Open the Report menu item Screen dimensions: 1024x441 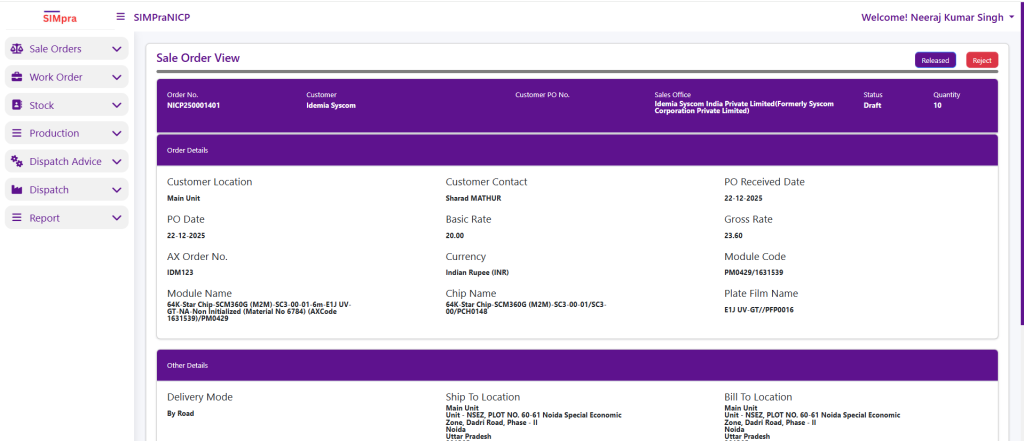(44, 218)
